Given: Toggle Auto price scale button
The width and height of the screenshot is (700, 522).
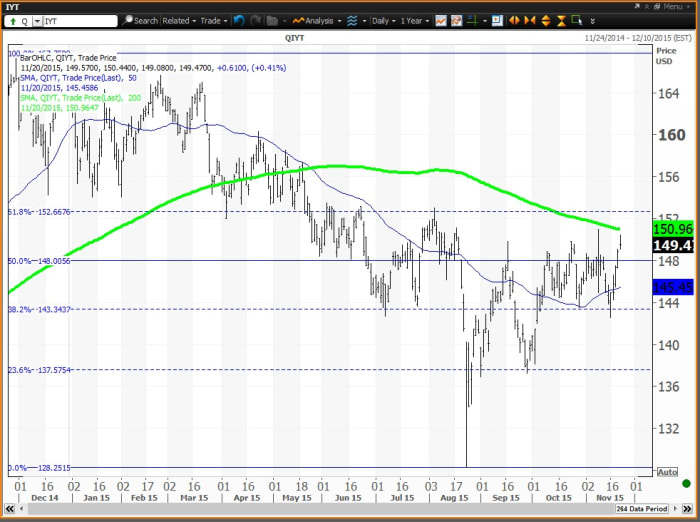Looking at the screenshot, I should [x=668, y=472].
